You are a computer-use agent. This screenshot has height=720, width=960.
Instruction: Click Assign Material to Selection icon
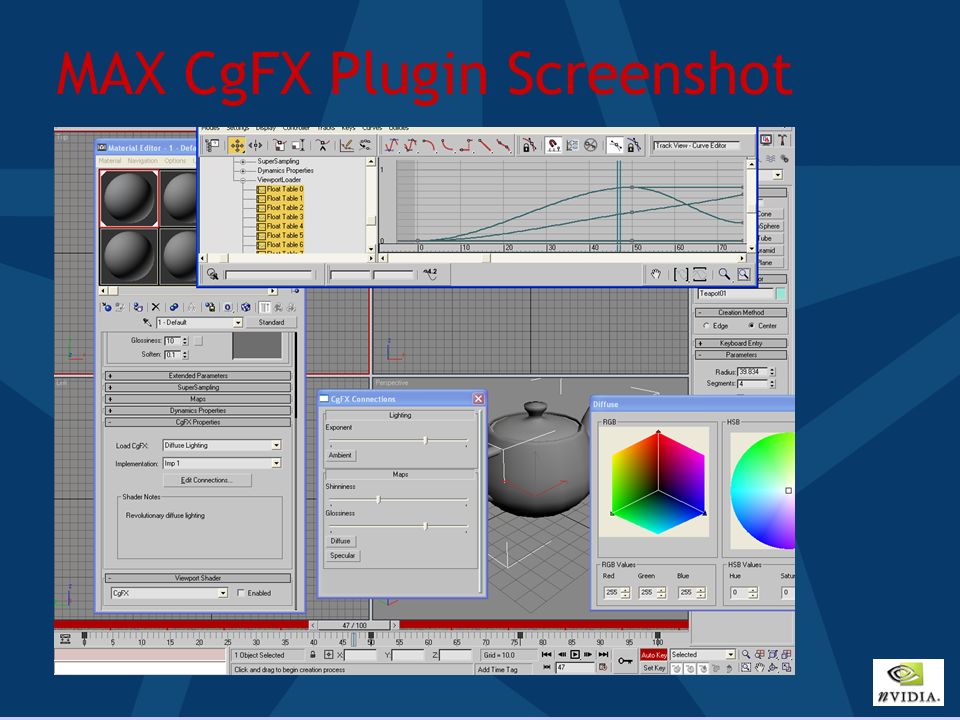[138, 307]
